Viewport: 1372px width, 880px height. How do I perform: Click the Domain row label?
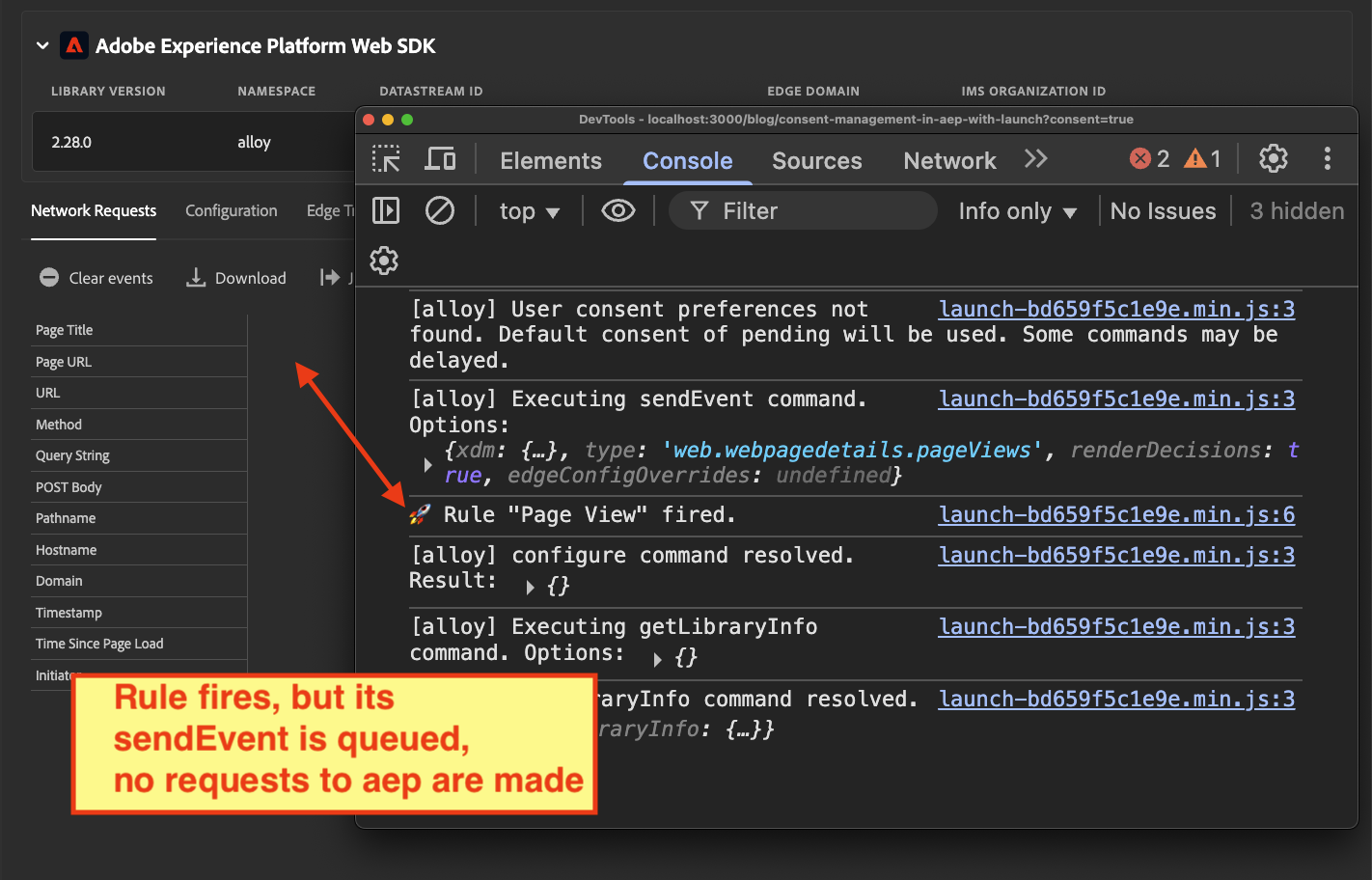[x=59, y=581]
